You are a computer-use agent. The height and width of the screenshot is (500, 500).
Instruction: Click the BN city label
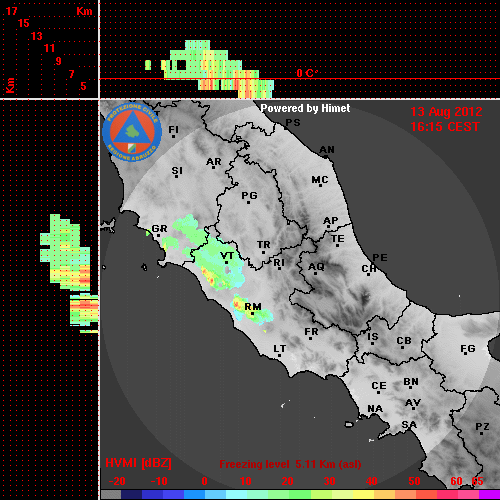tap(411, 382)
